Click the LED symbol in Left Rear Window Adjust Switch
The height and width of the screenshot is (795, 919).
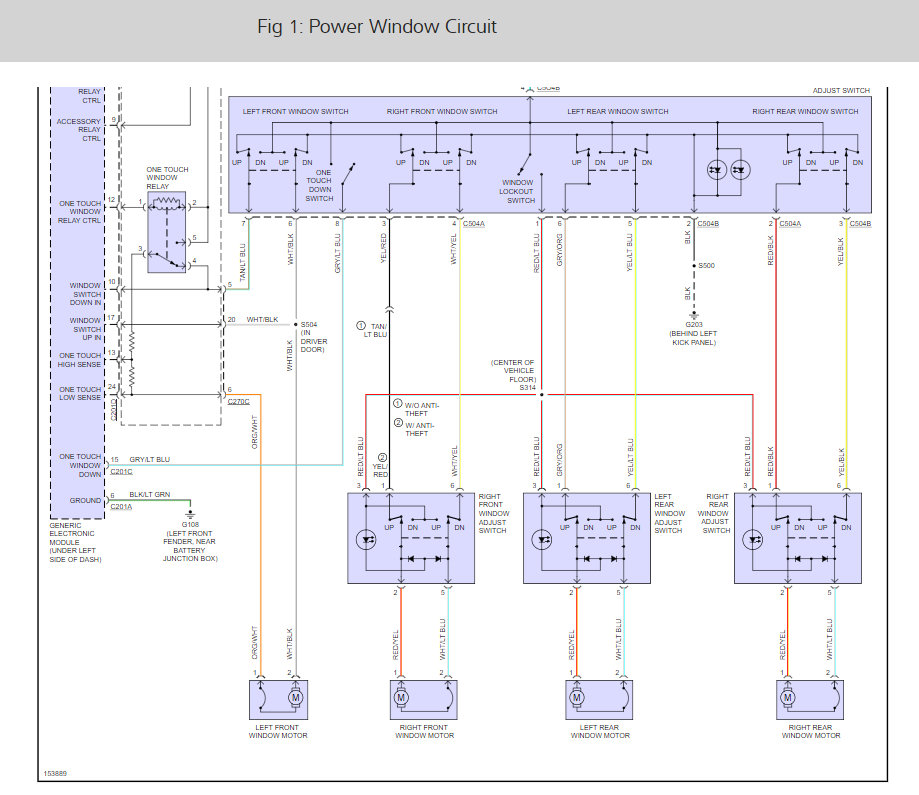click(542, 539)
